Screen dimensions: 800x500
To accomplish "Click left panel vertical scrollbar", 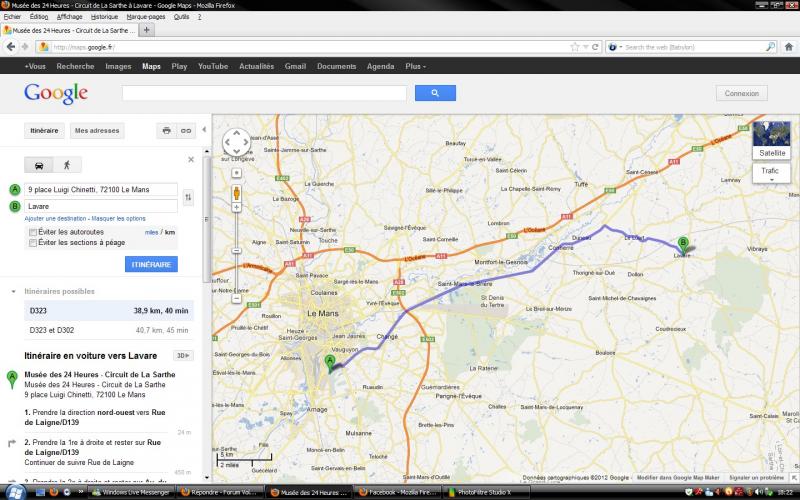I will [x=207, y=219].
